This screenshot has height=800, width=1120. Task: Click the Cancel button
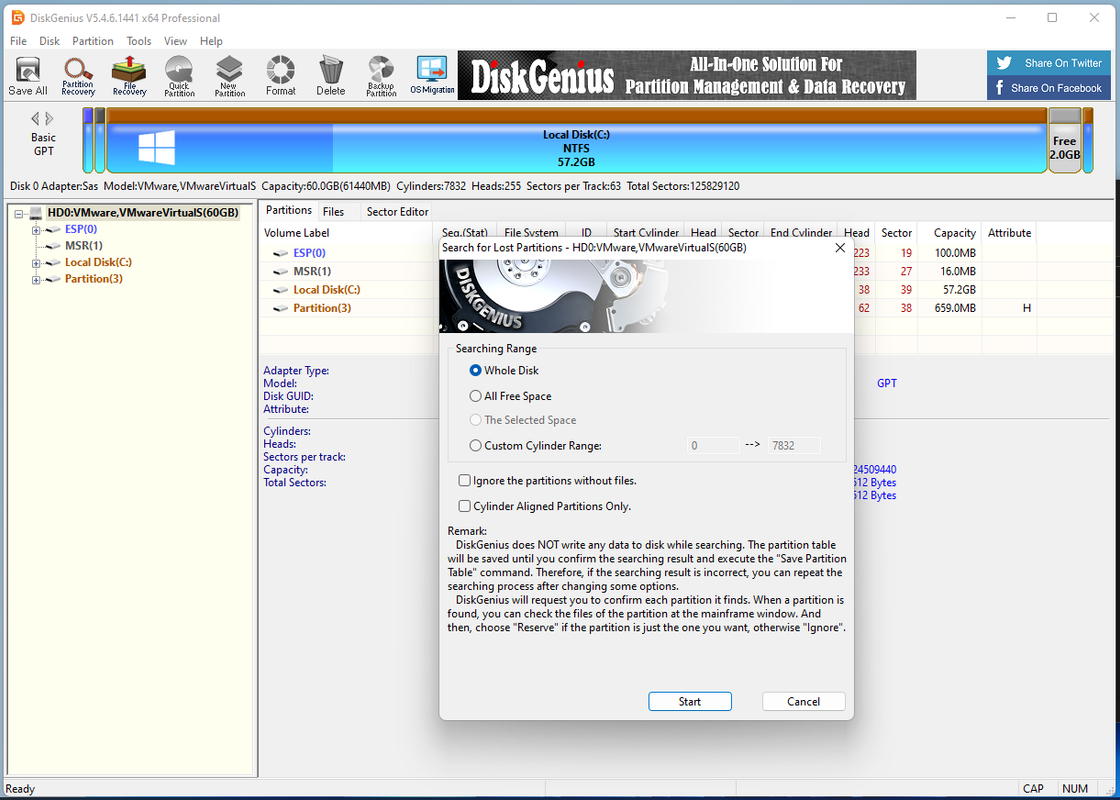point(804,701)
